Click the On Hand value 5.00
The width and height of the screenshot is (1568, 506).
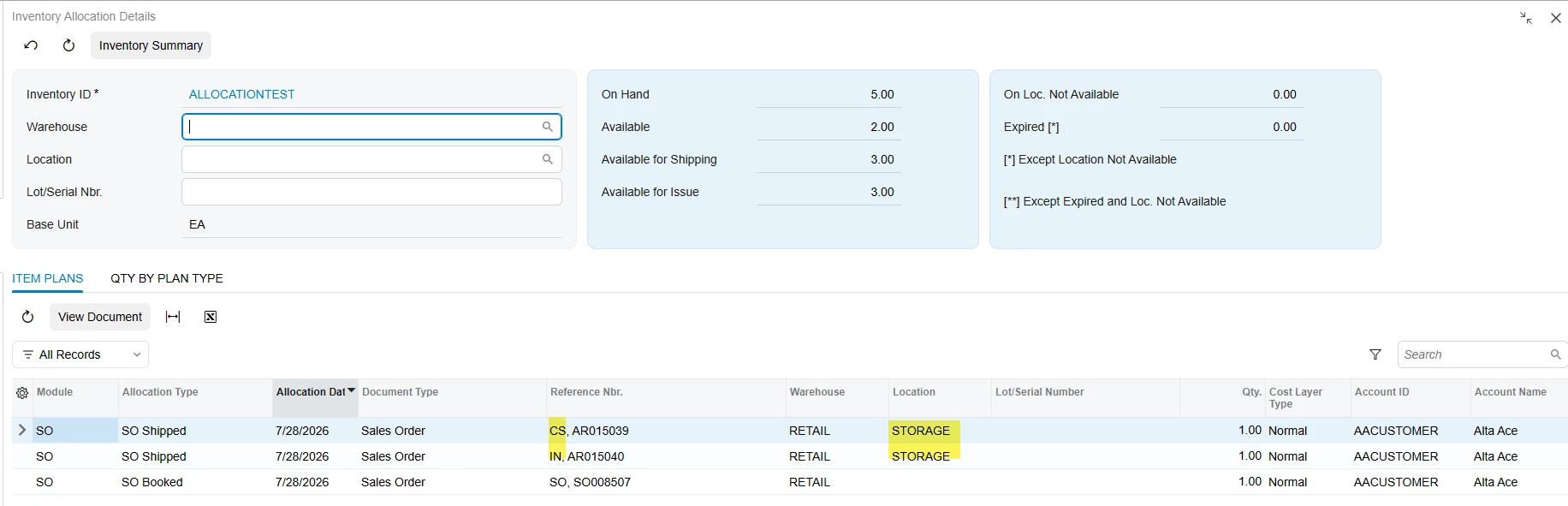point(882,94)
